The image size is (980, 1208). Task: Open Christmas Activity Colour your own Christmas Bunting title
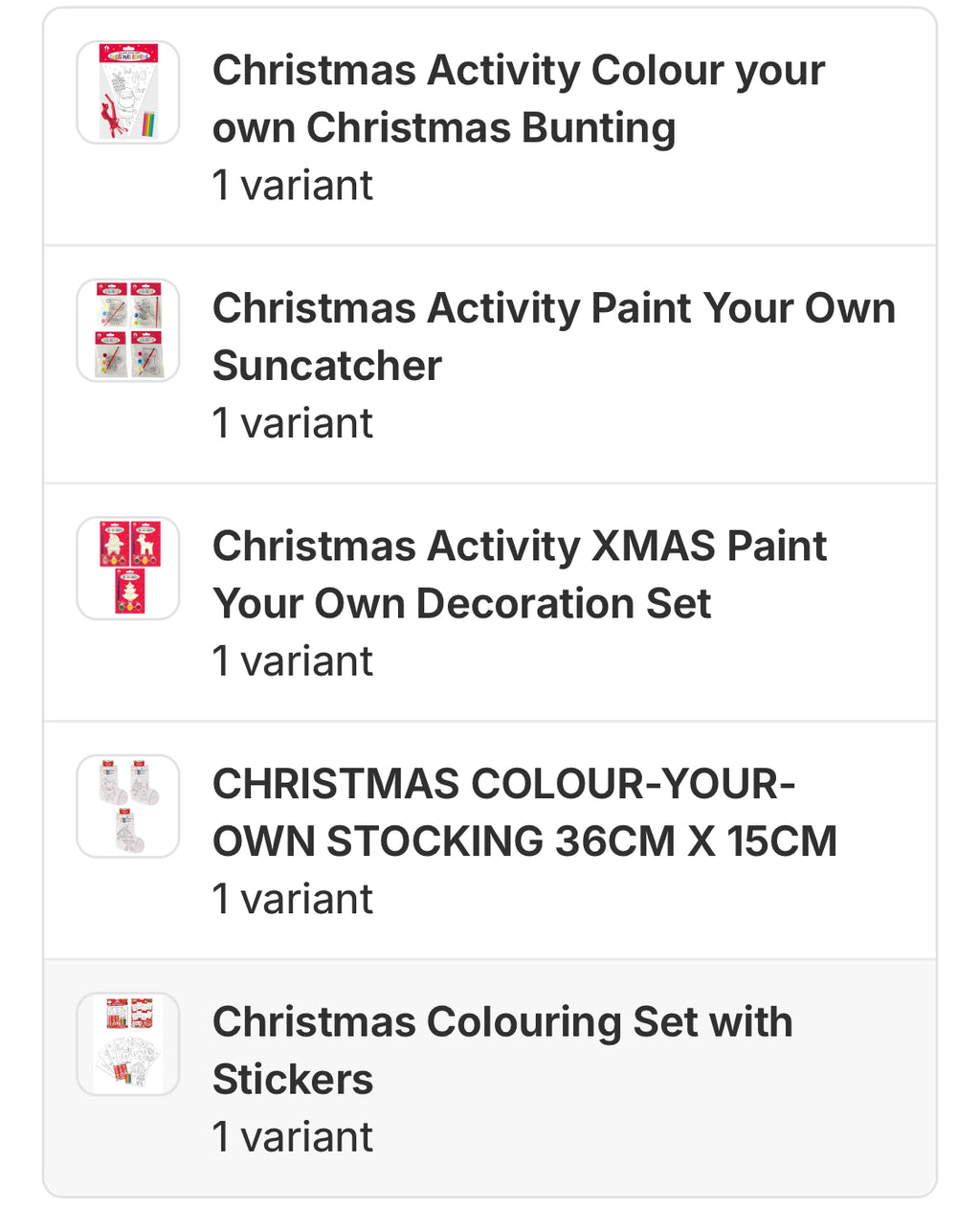click(518, 99)
